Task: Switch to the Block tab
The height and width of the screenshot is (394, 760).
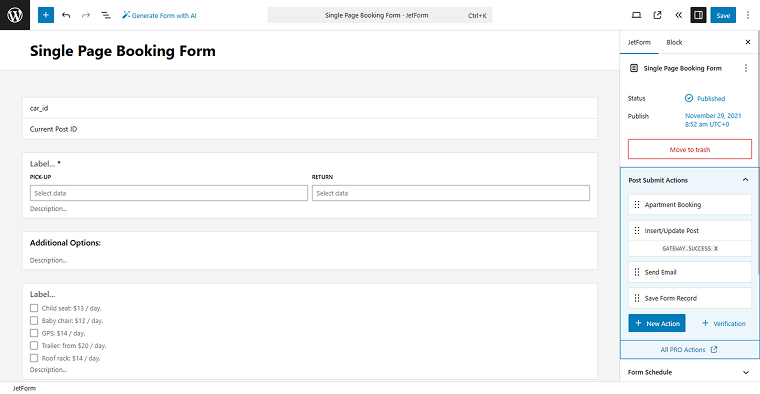Action: [x=674, y=42]
